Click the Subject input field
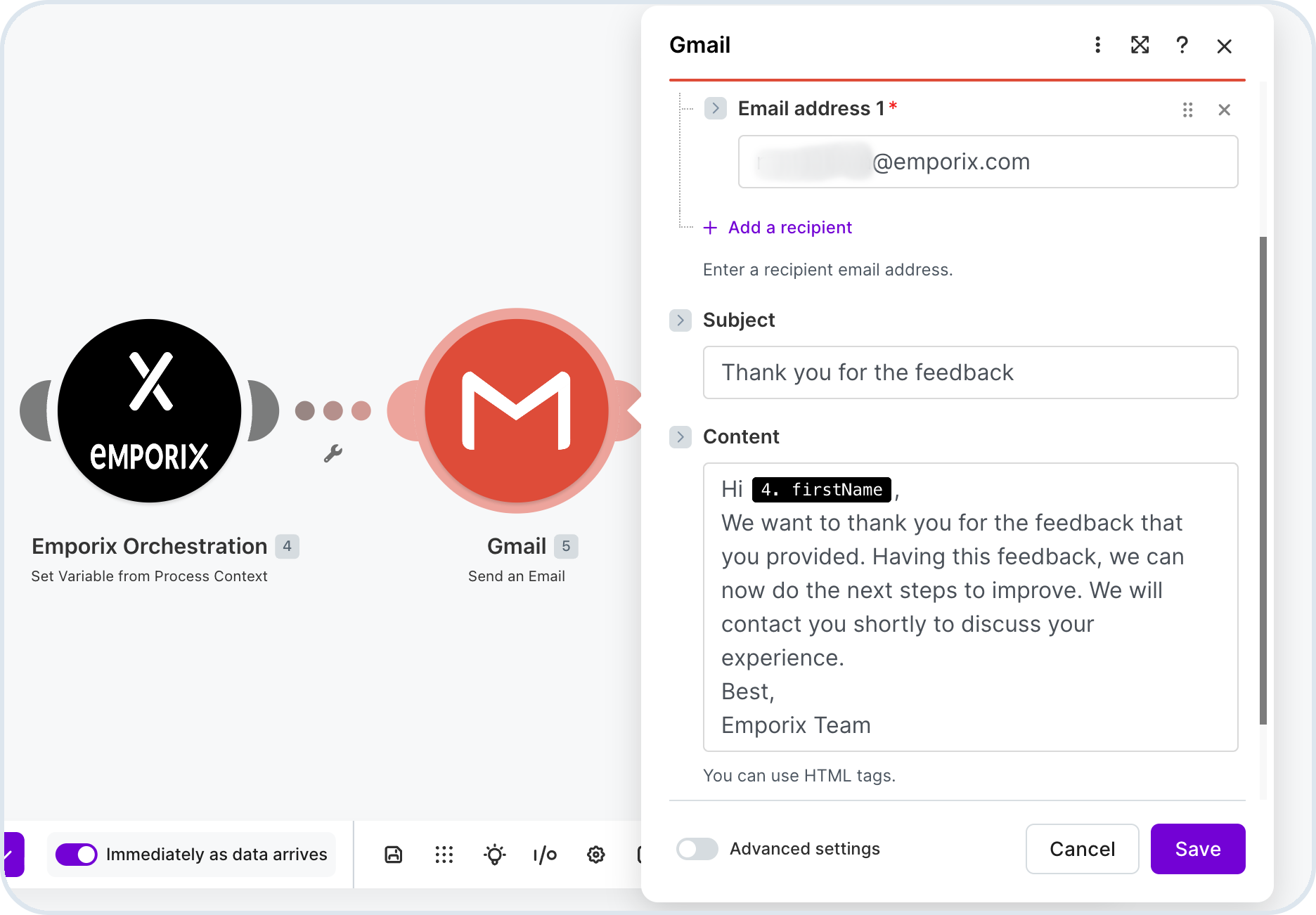The height and width of the screenshot is (915, 1316). coord(970,372)
